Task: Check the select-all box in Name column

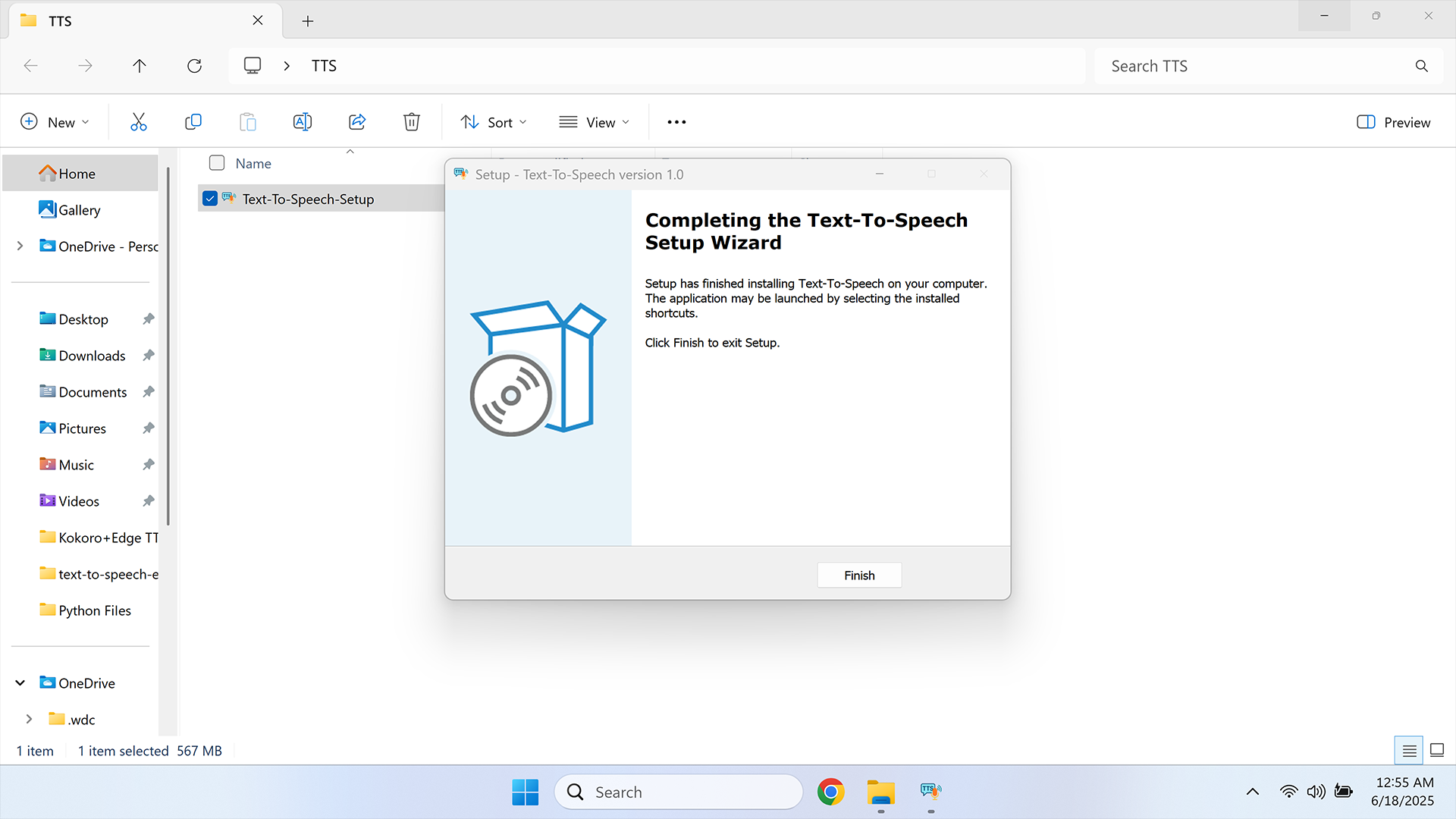Action: tap(216, 162)
